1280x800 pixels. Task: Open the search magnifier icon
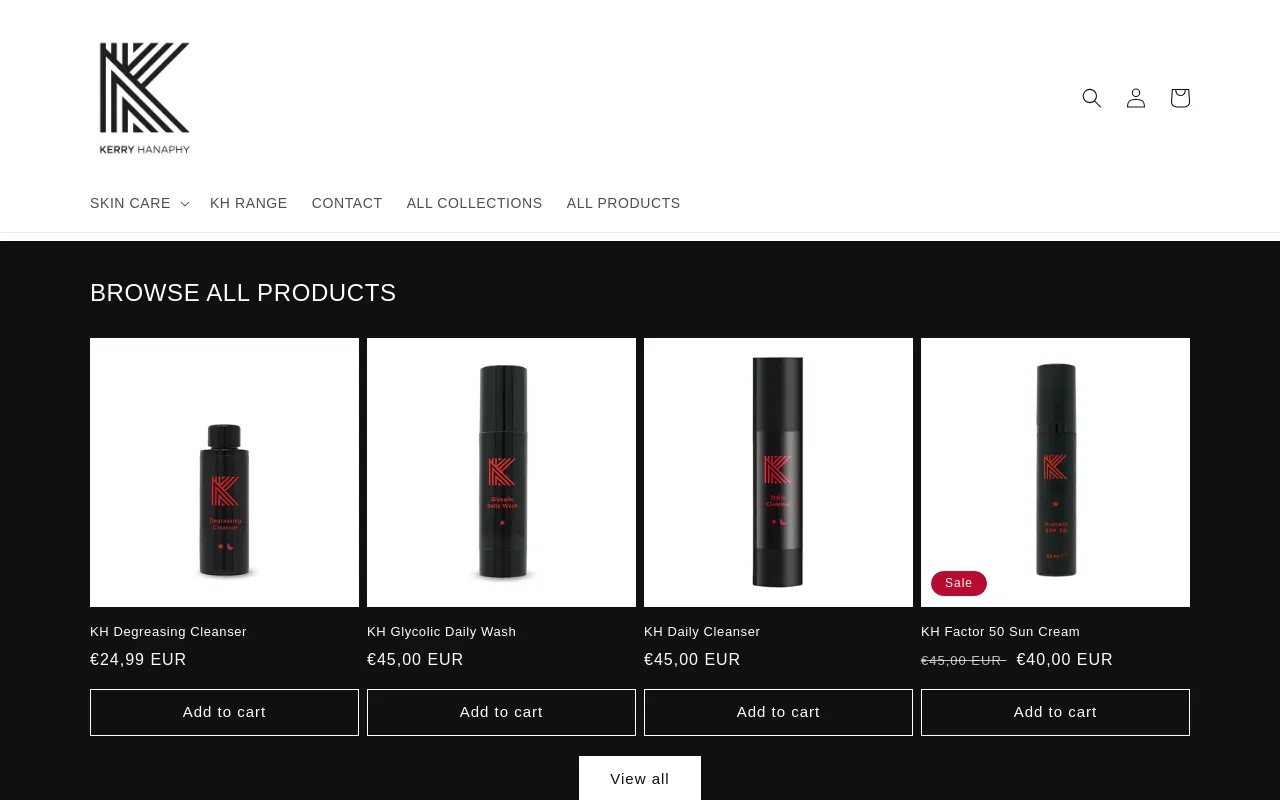coord(1092,98)
